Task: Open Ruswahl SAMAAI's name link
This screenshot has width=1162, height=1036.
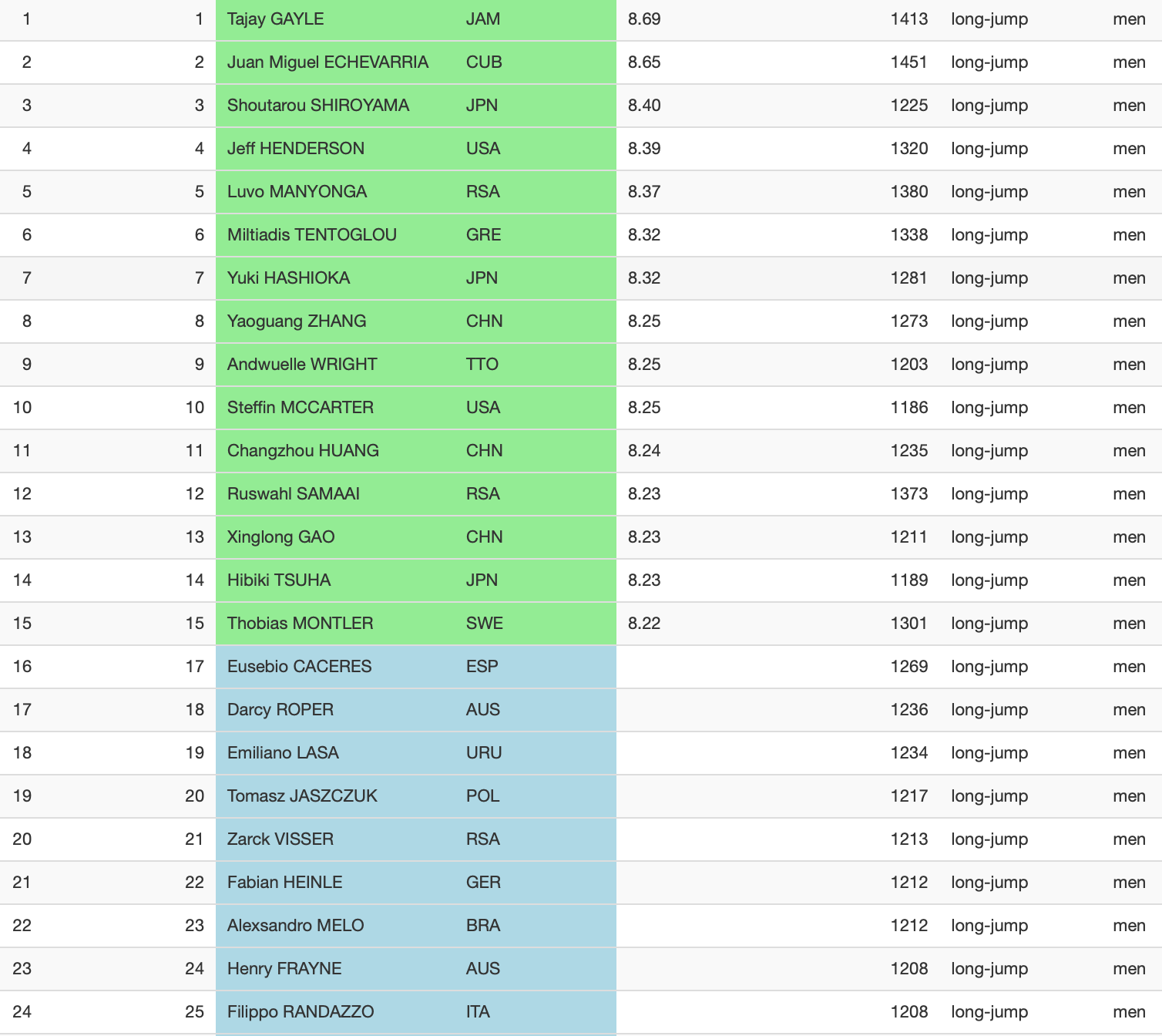Action: (293, 494)
